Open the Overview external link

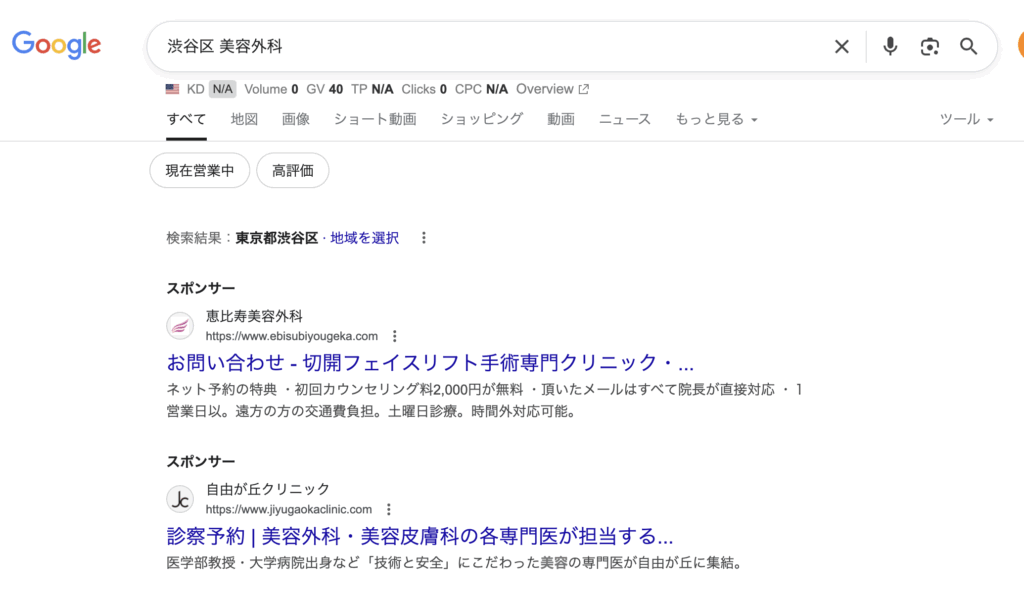tap(552, 89)
